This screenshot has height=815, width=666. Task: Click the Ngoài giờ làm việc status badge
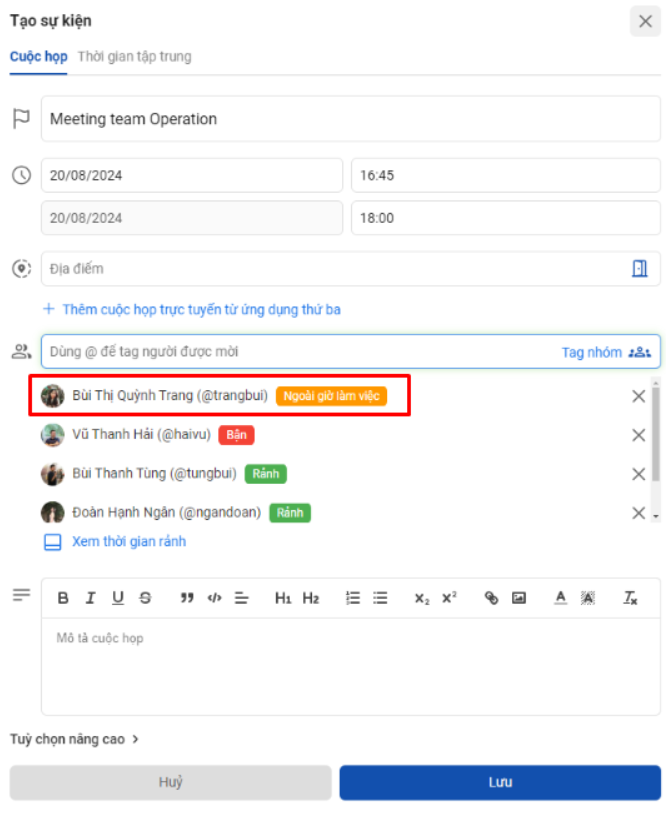pos(331,396)
